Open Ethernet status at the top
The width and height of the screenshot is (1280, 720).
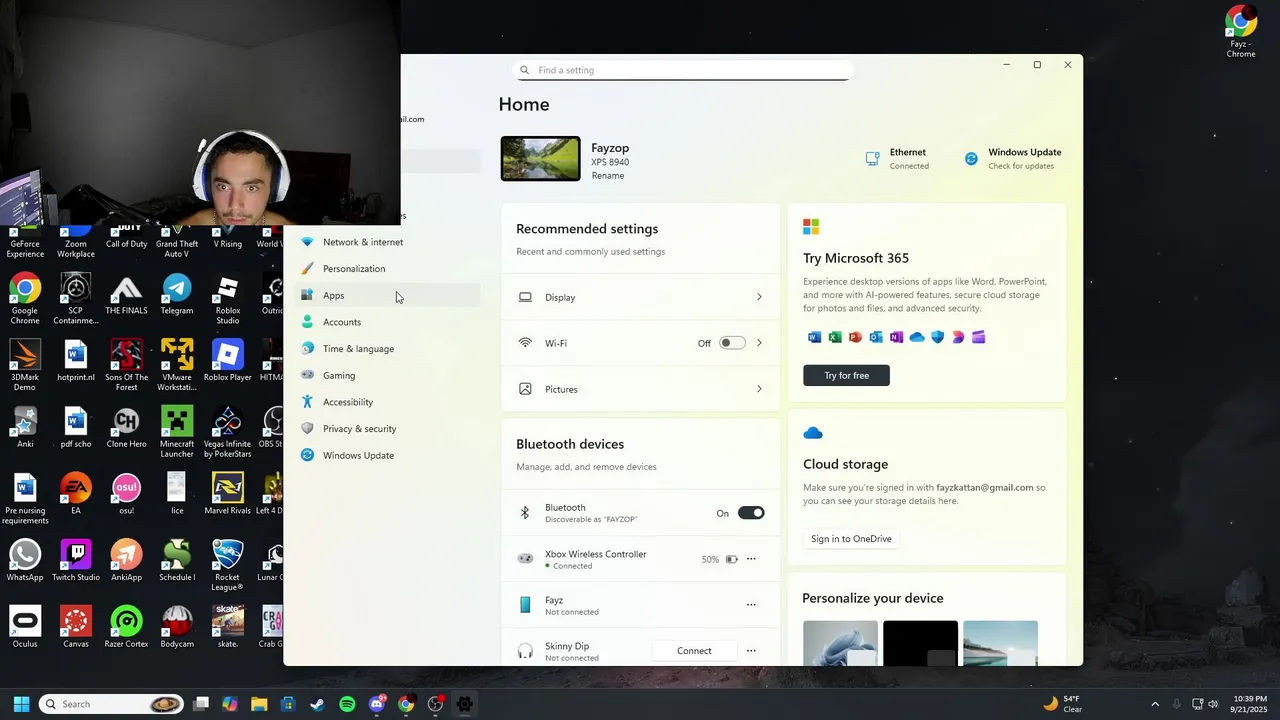[x=897, y=158]
